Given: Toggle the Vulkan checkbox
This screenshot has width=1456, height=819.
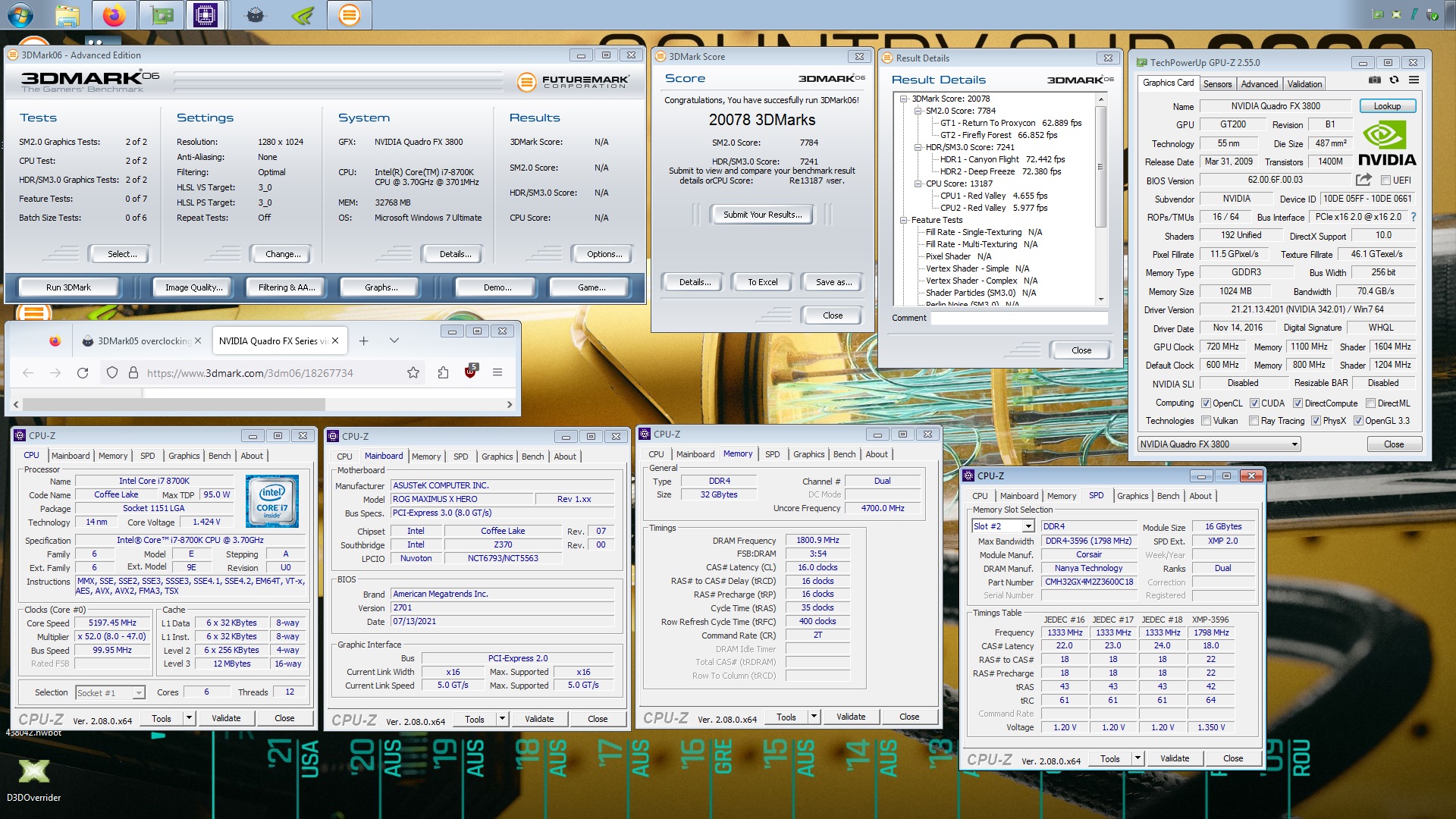Looking at the screenshot, I should click(x=1206, y=421).
